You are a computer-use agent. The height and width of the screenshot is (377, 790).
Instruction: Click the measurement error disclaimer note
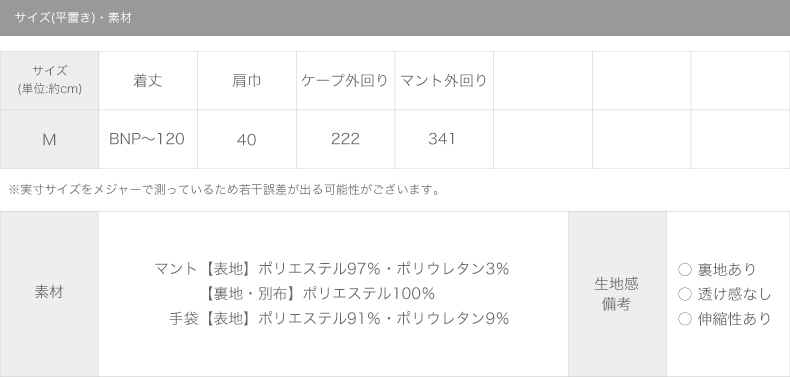pos(225,190)
